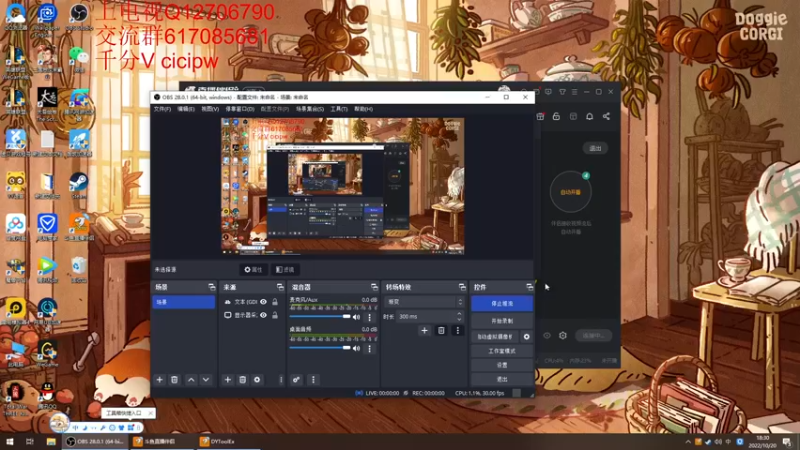Click 工作室模式 studio mode button
Screen dimensions: 800x450
(502, 351)
